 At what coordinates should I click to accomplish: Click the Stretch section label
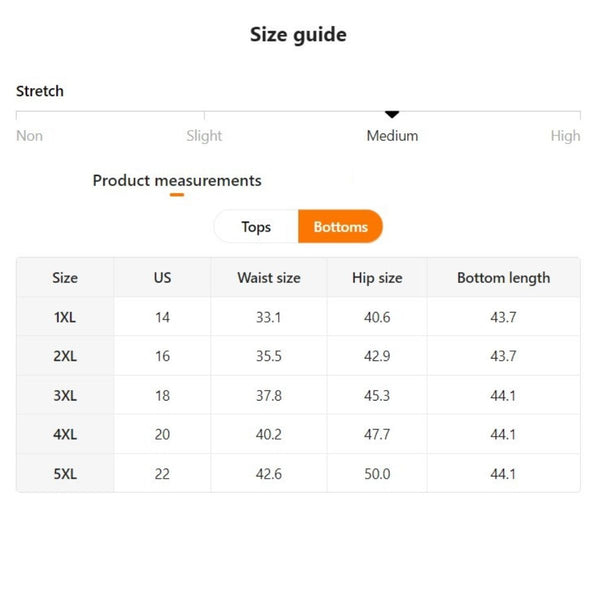tap(40, 91)
